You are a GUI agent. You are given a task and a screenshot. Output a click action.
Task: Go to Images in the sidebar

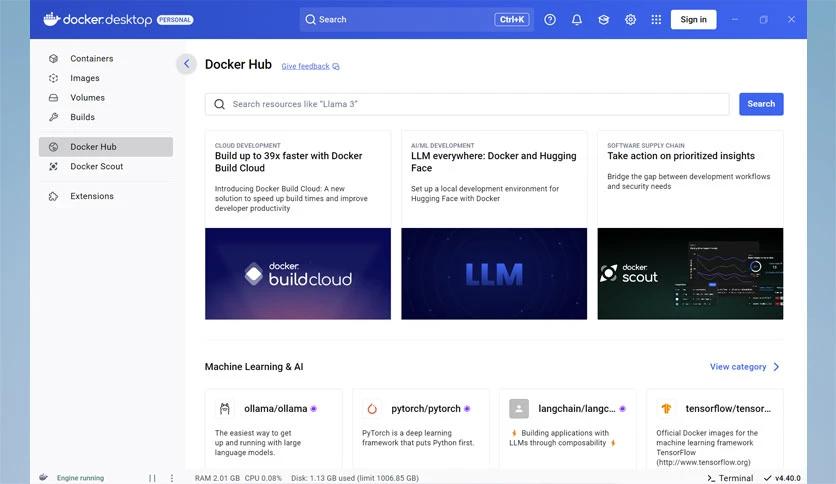(x=106, y=78)
